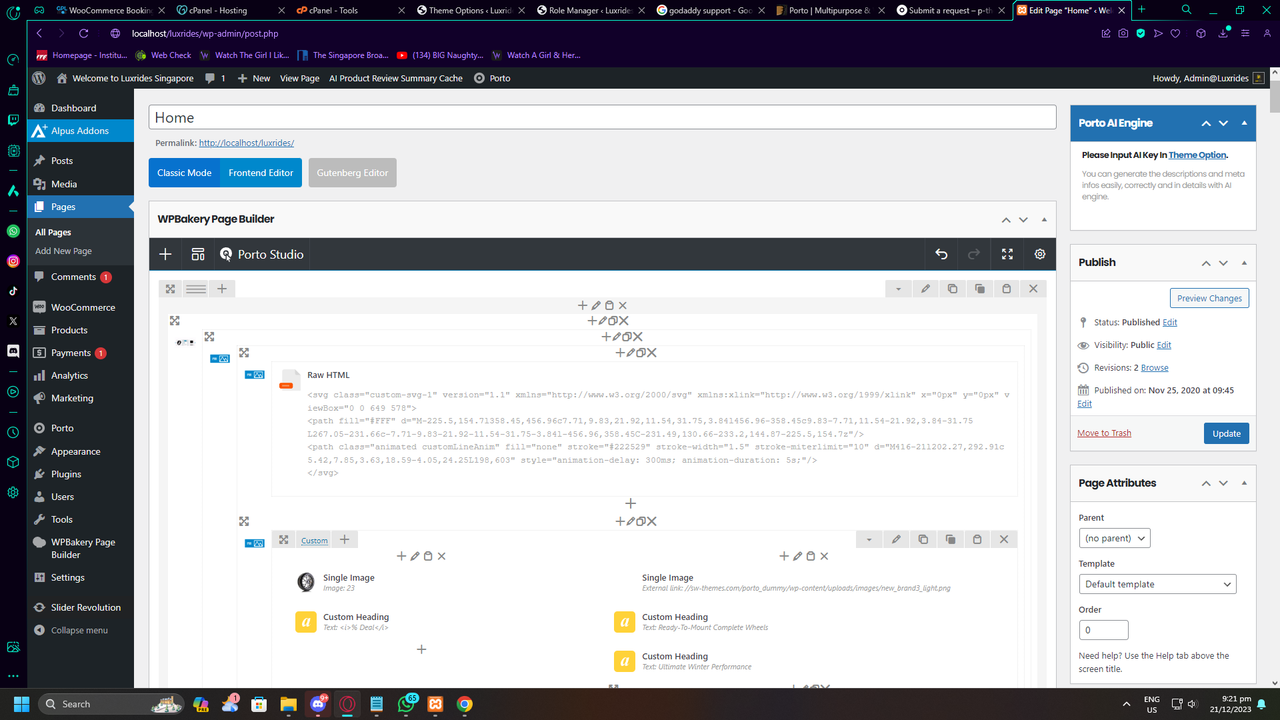Delete the Custom row
The image size is (1280, 720).
[1004, 539]
